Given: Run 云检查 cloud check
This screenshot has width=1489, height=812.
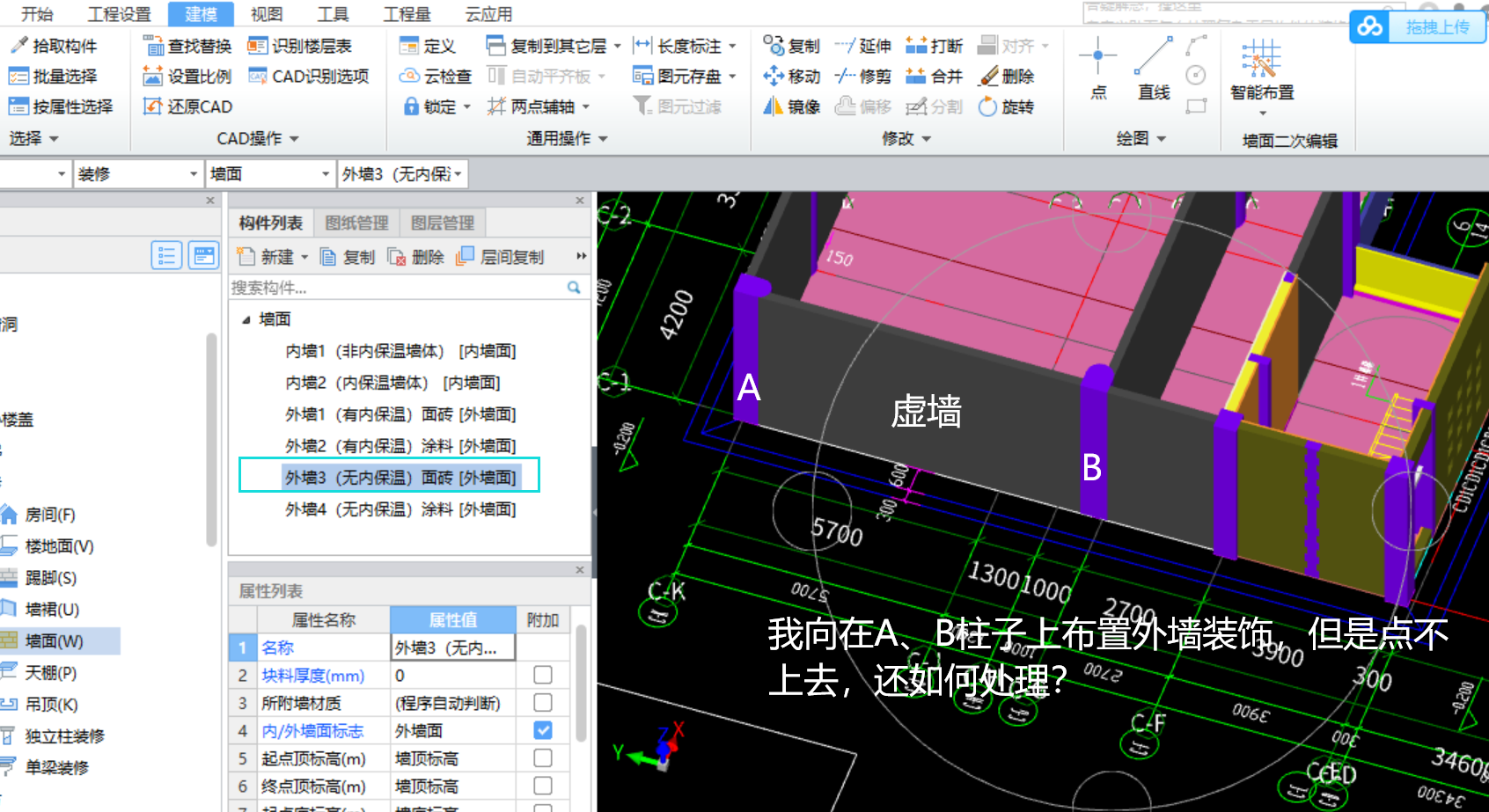Looking at the screenshot, I should coord(436,77).
